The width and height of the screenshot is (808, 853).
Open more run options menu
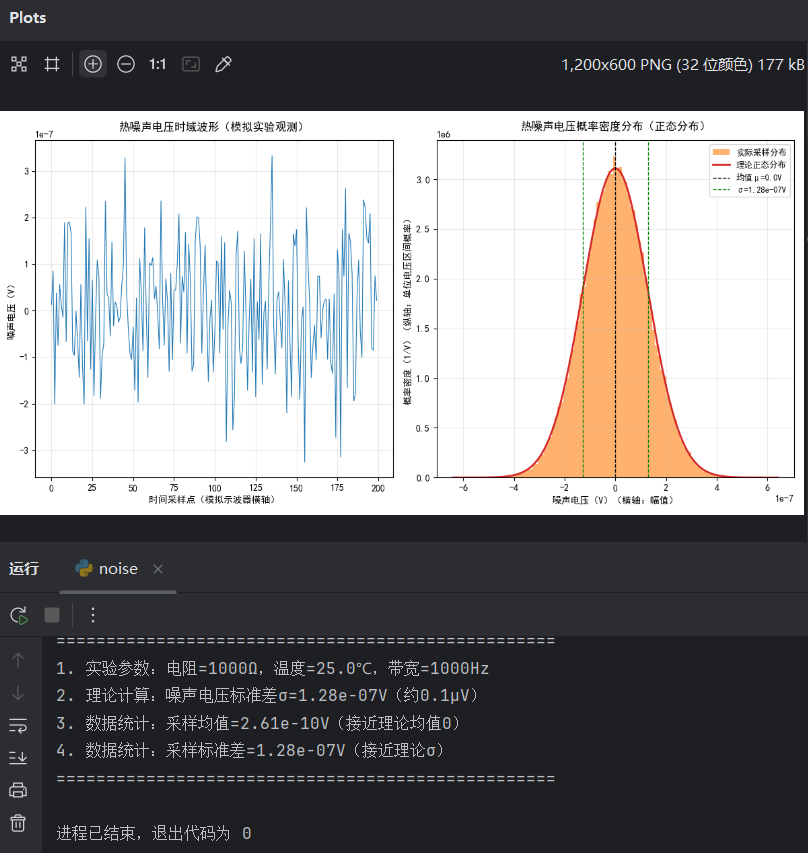coord(93,615)
